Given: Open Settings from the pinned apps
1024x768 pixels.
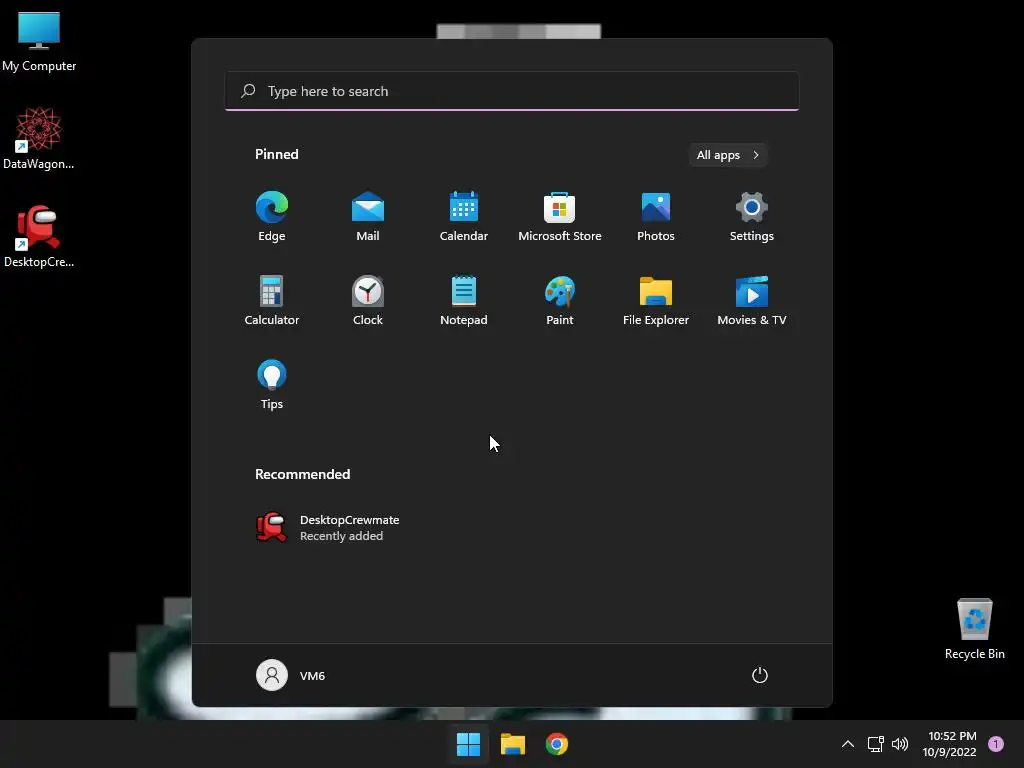Looking at the screenshot, I should [x=752, y=217].
